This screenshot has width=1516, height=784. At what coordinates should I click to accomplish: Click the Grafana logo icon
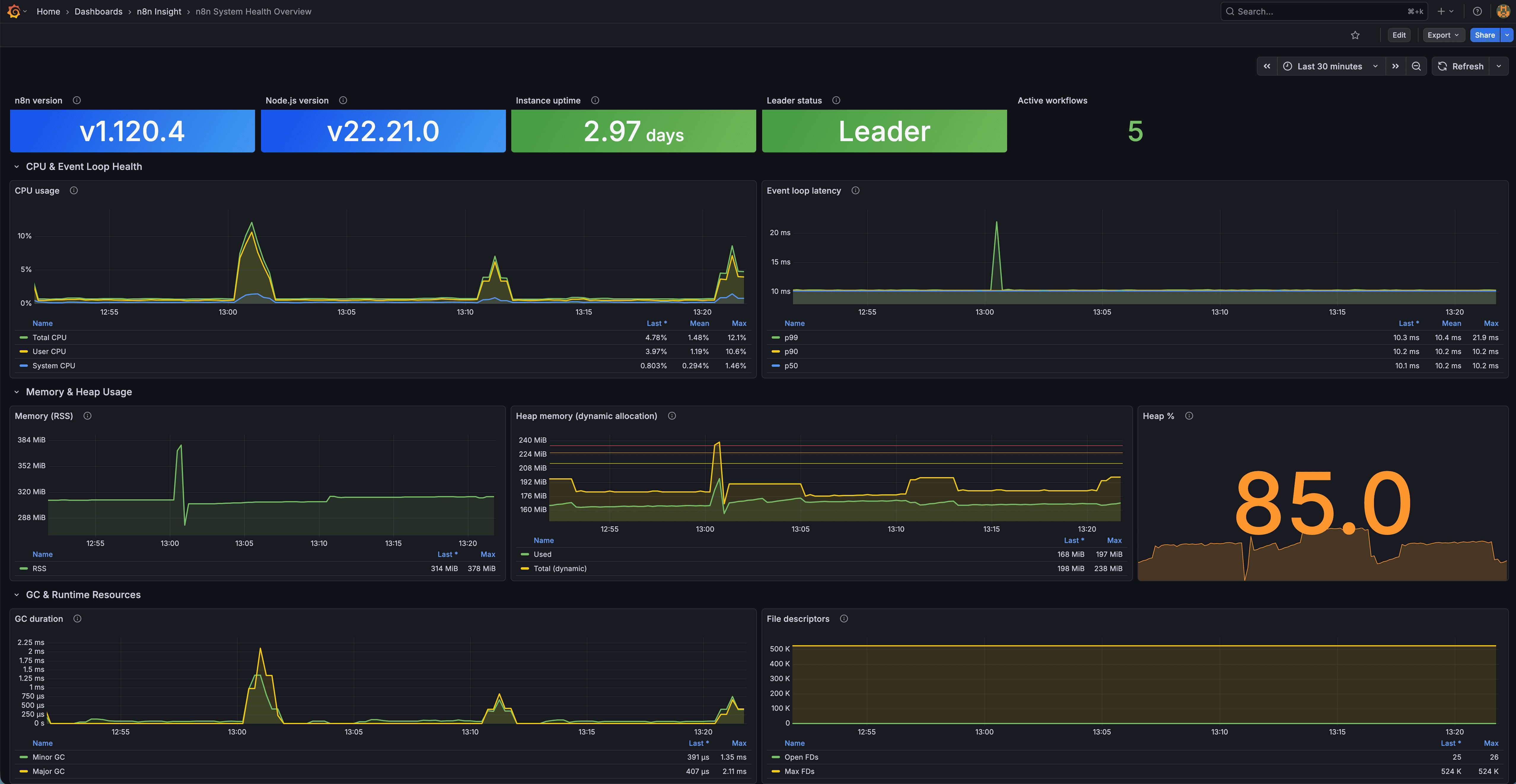pos(14,11)
